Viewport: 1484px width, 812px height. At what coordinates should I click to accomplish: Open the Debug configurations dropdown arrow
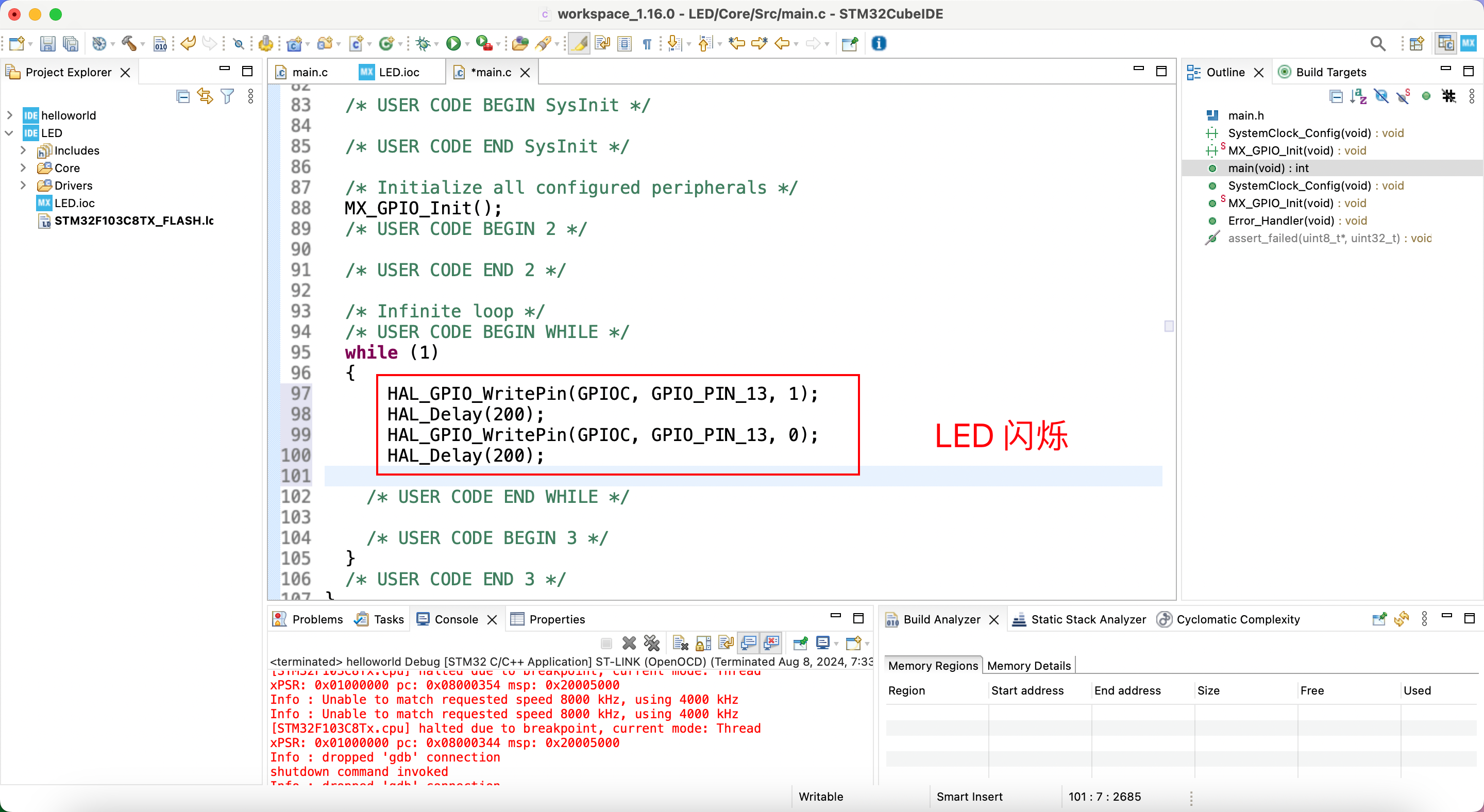(436, 44)
